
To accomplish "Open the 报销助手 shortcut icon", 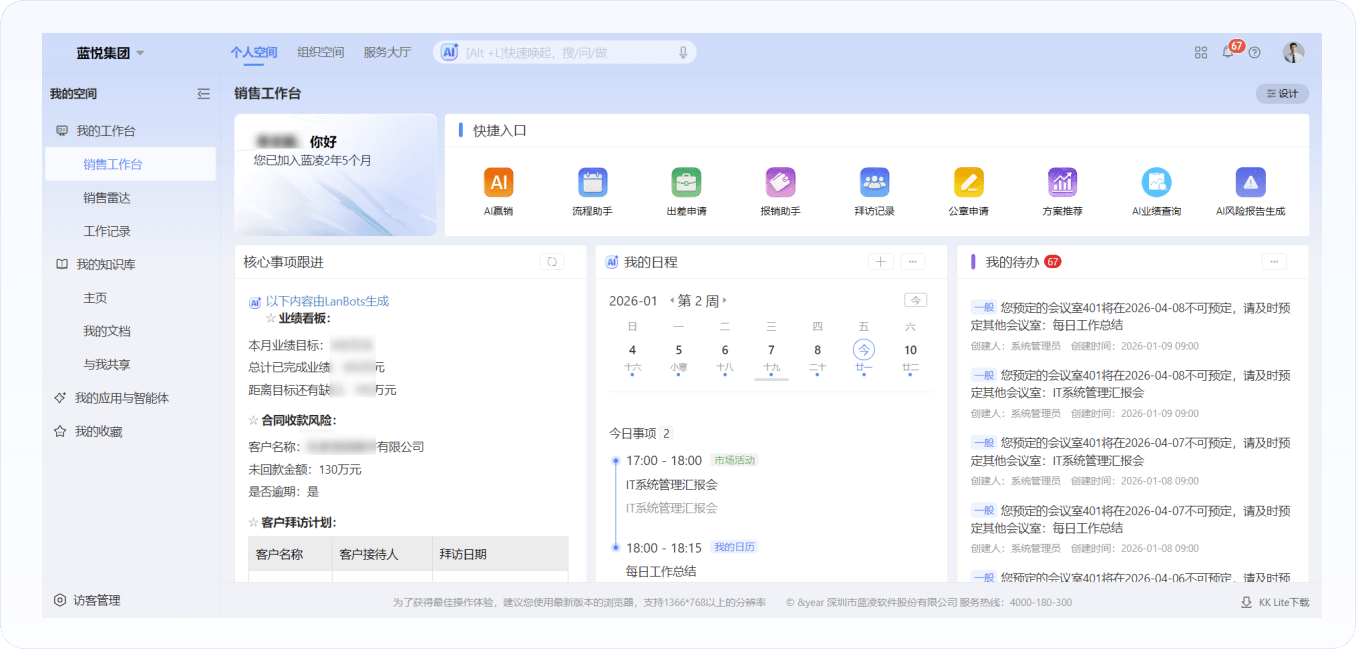I will [780, 183].
